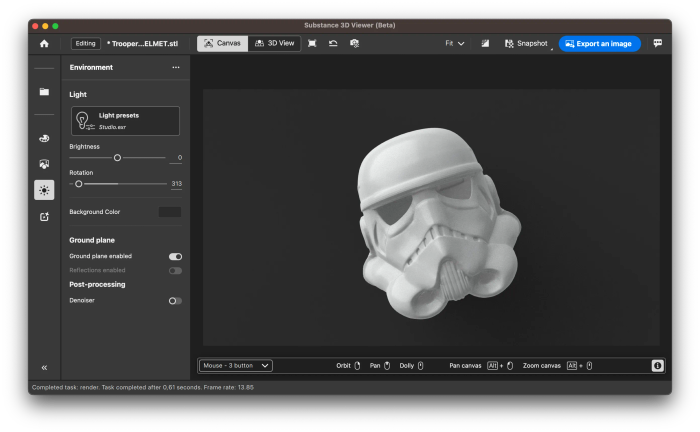Open the Light presets selector

point(125,121)
